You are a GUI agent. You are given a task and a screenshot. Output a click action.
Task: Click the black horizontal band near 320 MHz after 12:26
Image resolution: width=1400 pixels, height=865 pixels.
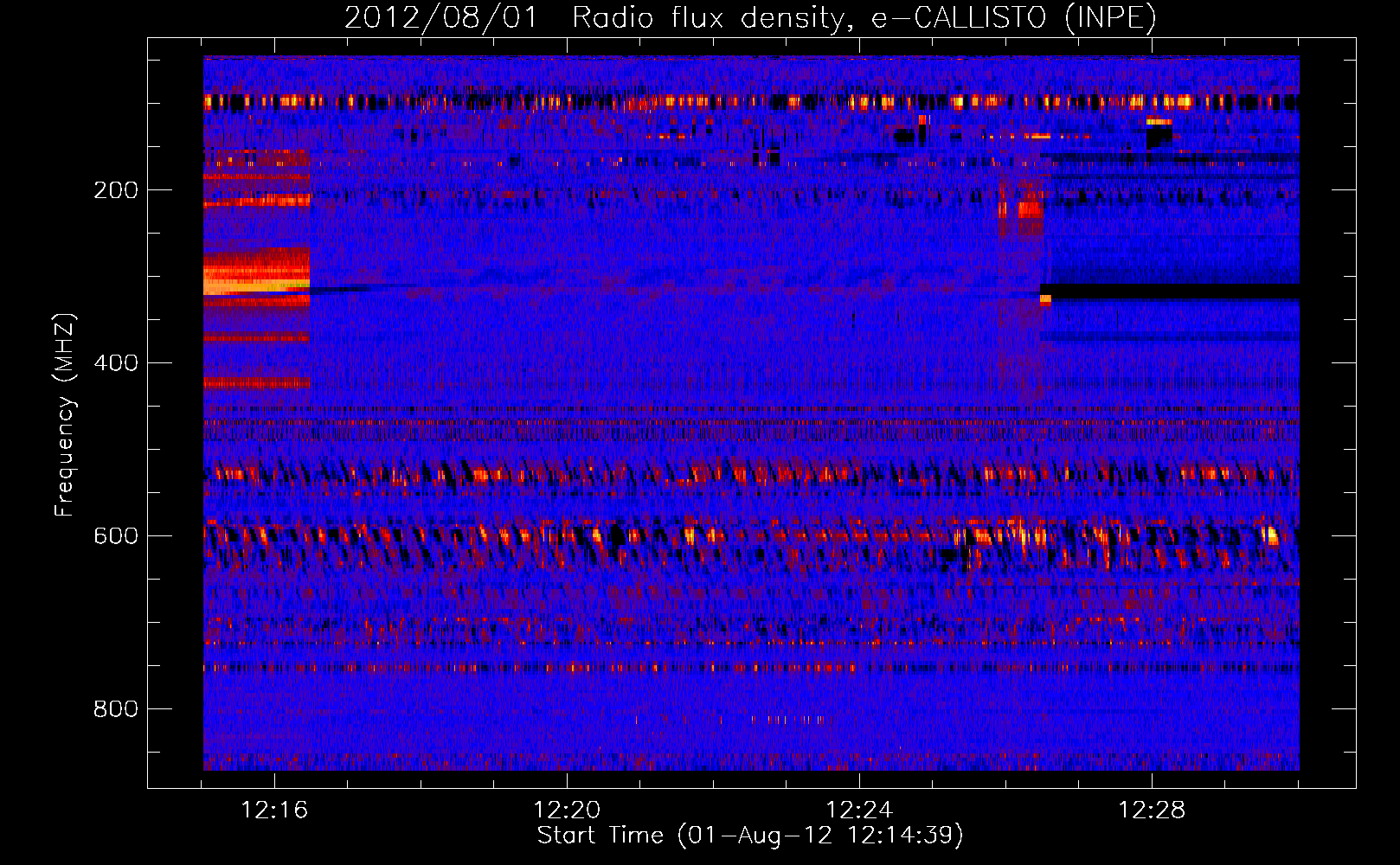pos(1170,292)
